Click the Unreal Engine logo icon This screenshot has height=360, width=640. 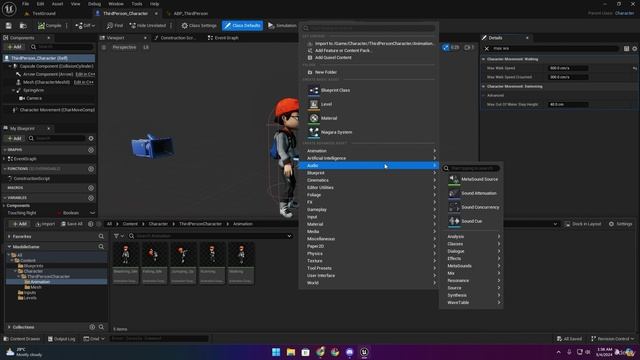pos(9,9)
